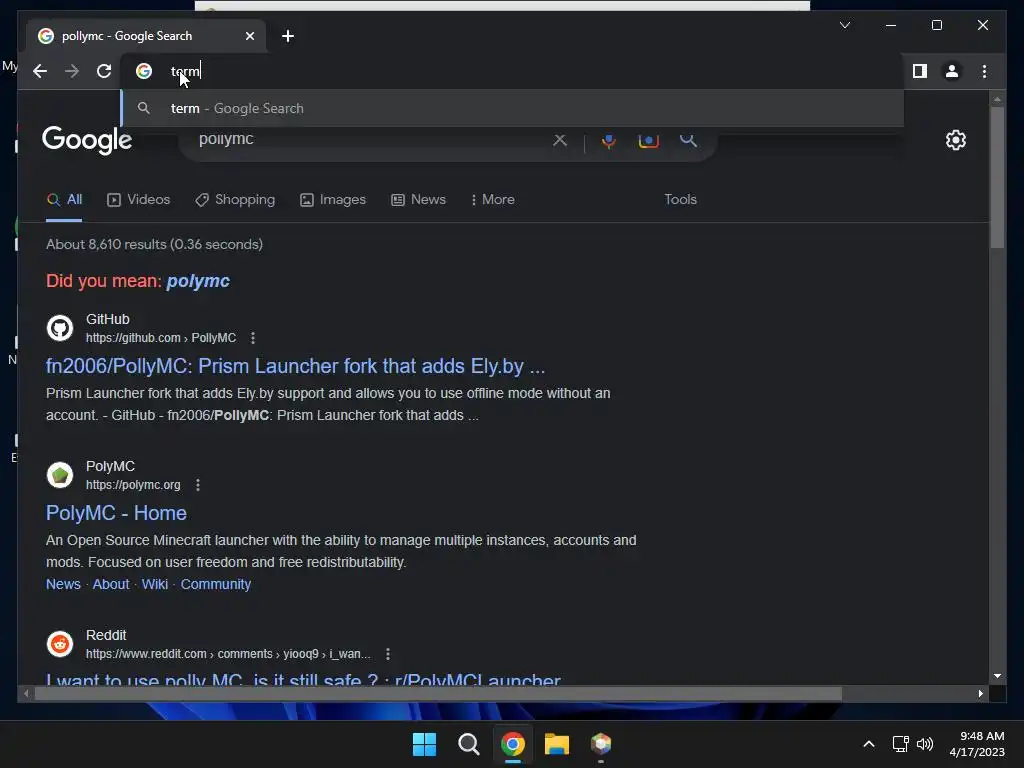Click the 'polymc' spelling suggestion
The image size is (1024, 768).
[198, 281]
